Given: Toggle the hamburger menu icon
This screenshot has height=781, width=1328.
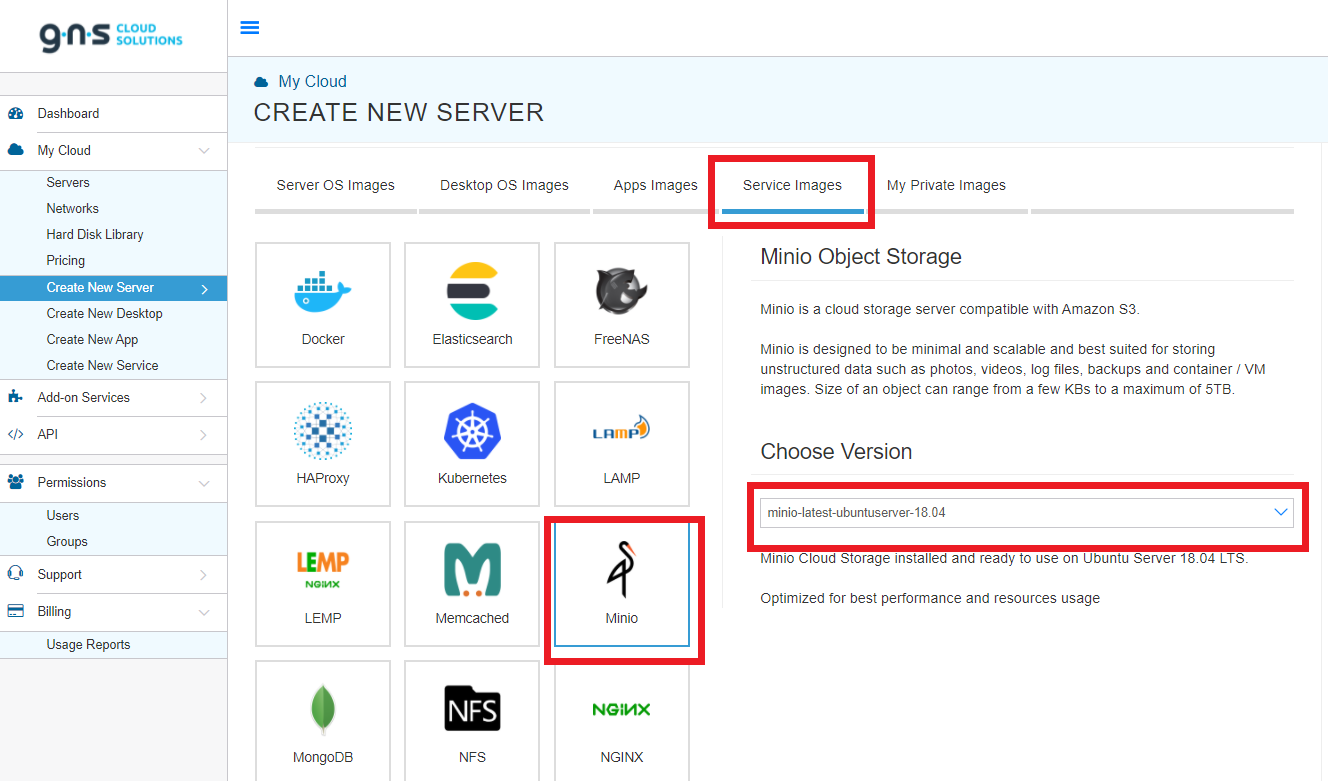Looking at the screenshot, I should point(250,28).
